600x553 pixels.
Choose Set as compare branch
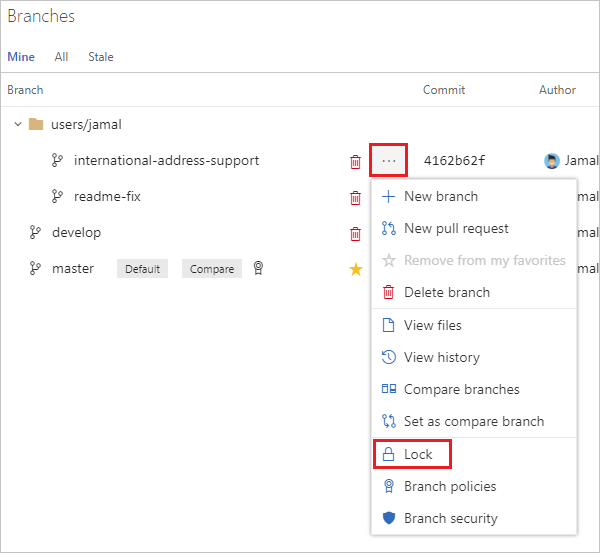point(473,421)
